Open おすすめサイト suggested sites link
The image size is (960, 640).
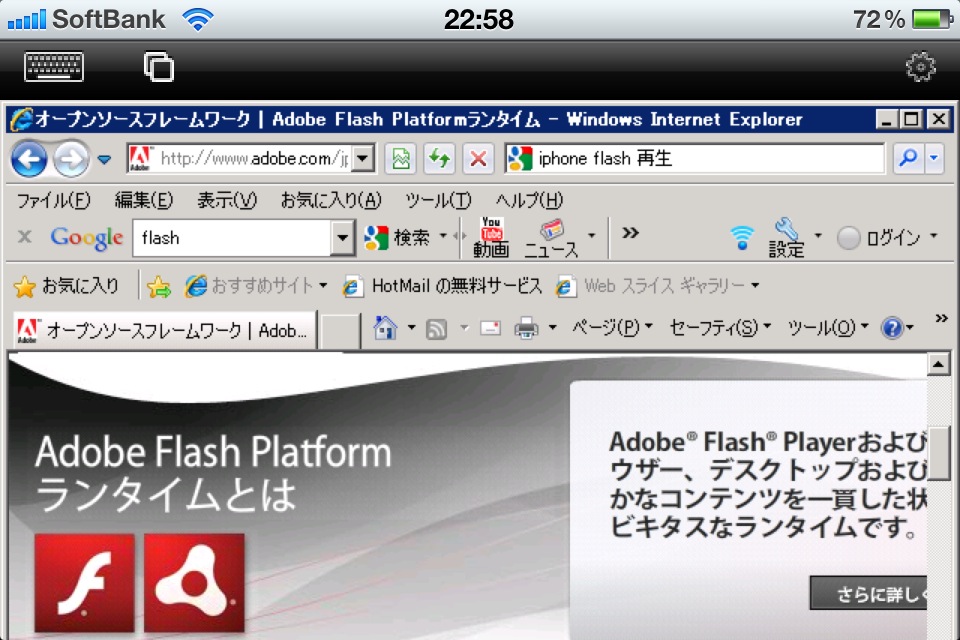pos(256,285)
